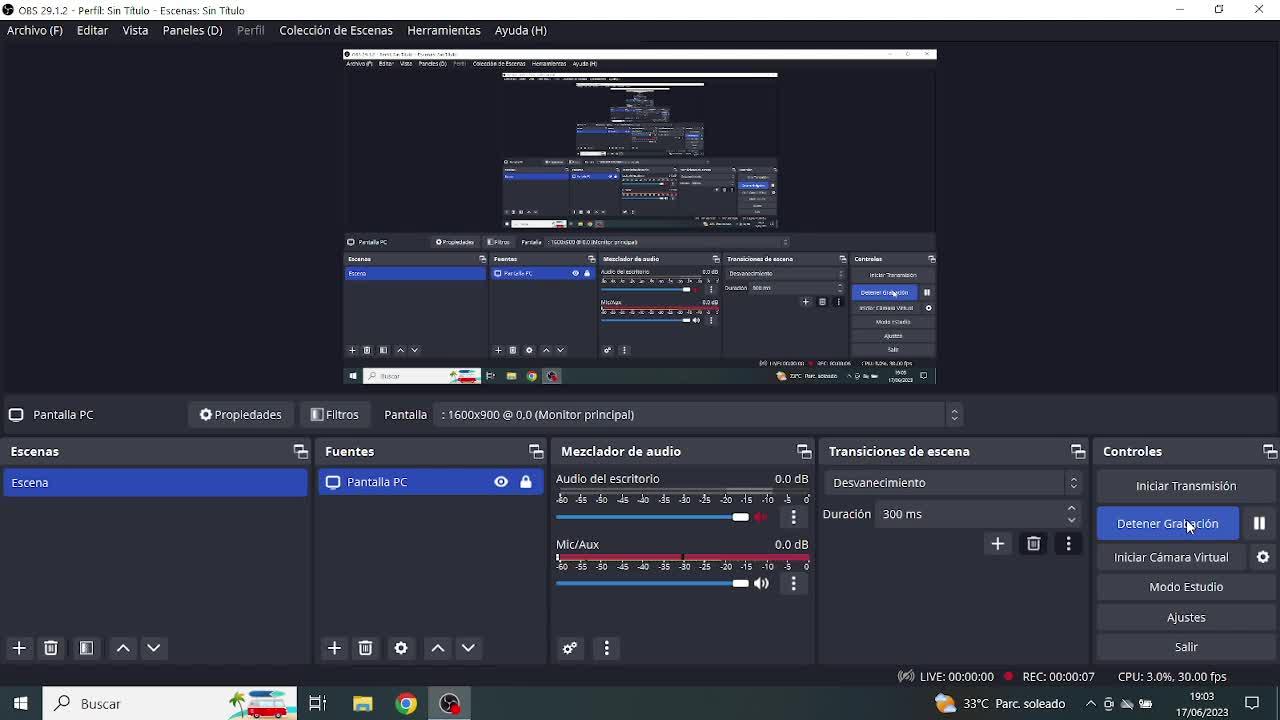Add a new scene with plus icon
This screenshot has width=1280, height=720.
click(19, 648)
